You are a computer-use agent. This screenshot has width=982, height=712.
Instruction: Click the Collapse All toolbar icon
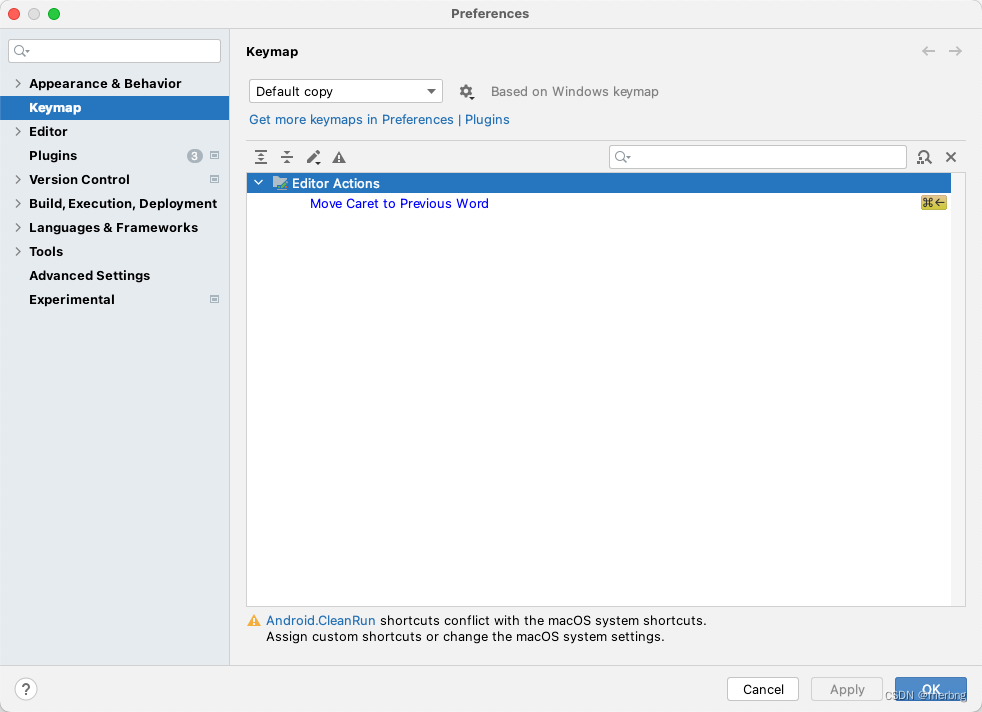coord(287,157)
